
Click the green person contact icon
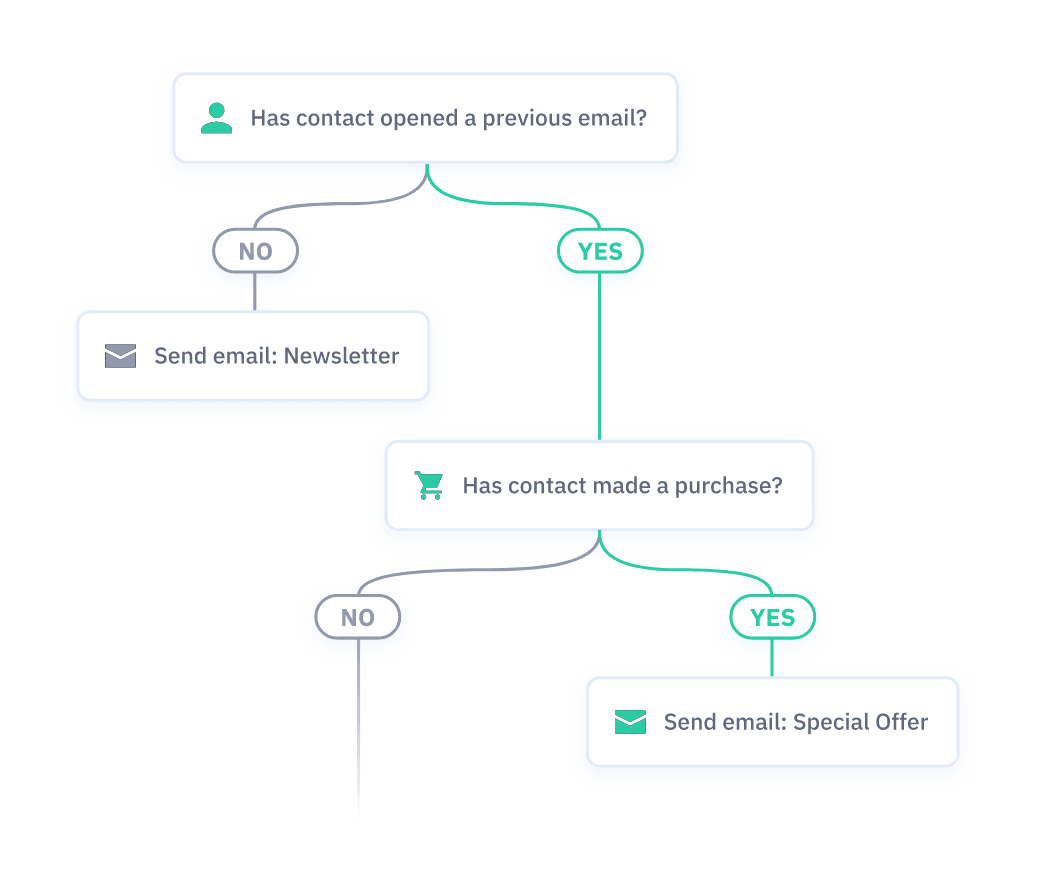[x=216, y=118]
